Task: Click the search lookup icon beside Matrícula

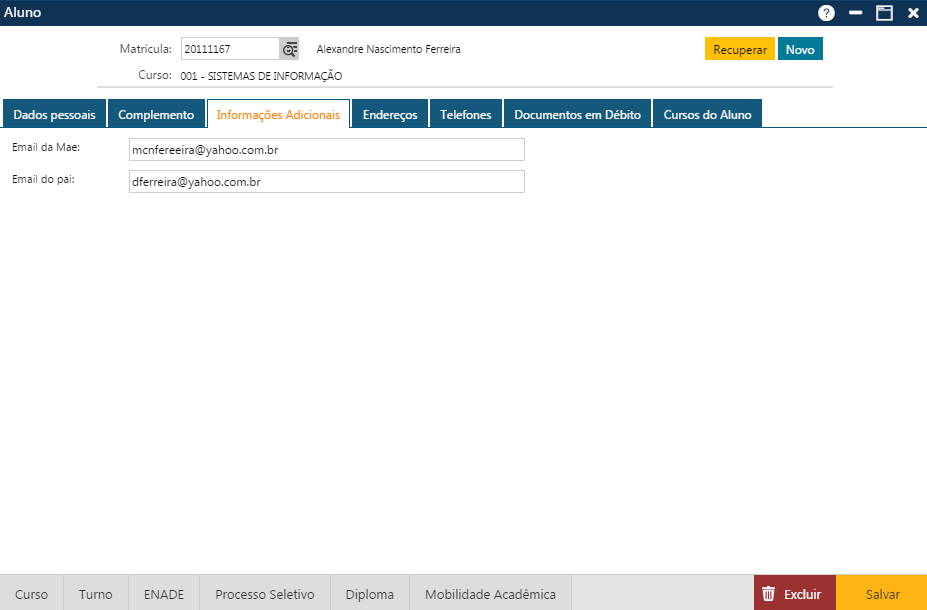Action: click(x=290, y=49)
